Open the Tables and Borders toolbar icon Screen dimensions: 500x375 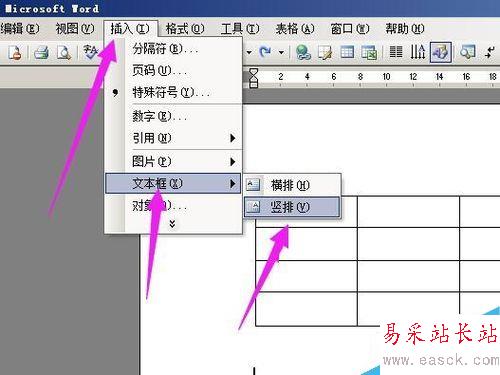coord(325,53)
